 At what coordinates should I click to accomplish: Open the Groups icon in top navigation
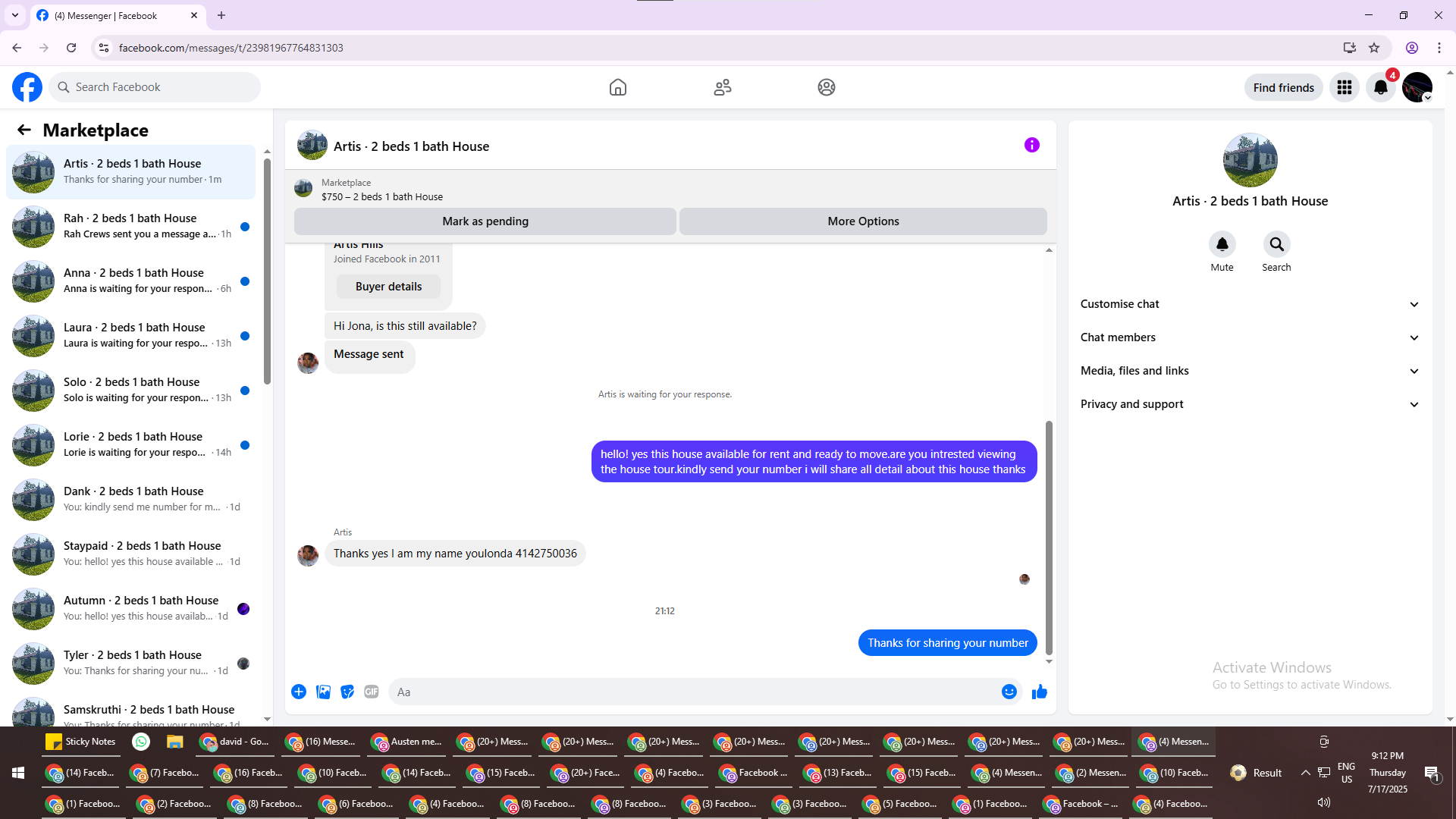pos(827,87)
